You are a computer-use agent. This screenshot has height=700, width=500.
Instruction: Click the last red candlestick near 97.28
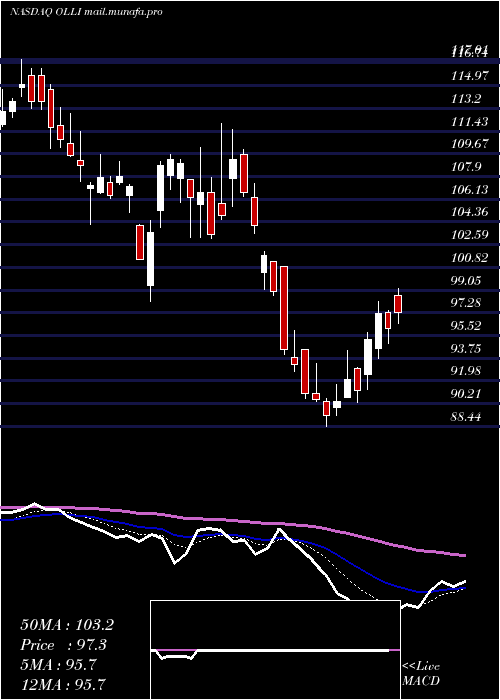[398, 304]
